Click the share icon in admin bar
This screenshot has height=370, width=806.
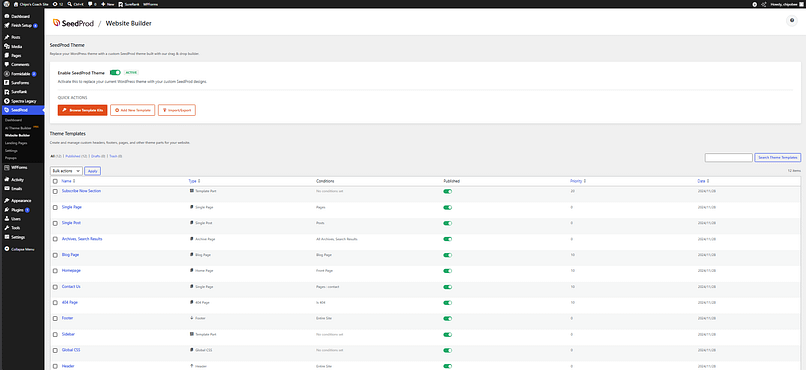click(765, 4)
